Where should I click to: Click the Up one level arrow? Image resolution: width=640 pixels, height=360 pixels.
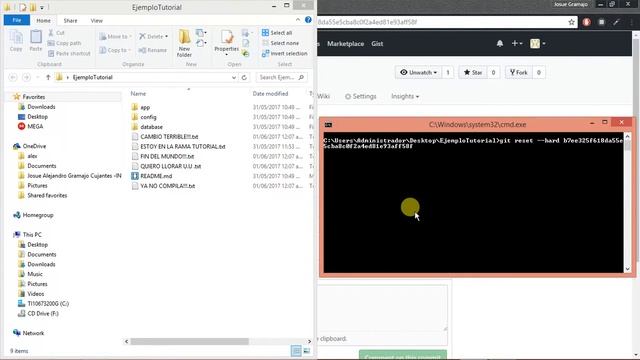[x=48, y=77]
